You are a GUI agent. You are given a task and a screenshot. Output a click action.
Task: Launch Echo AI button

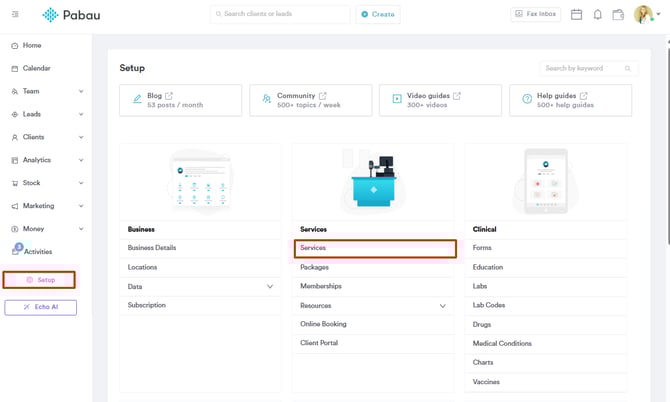pos(40,307)
